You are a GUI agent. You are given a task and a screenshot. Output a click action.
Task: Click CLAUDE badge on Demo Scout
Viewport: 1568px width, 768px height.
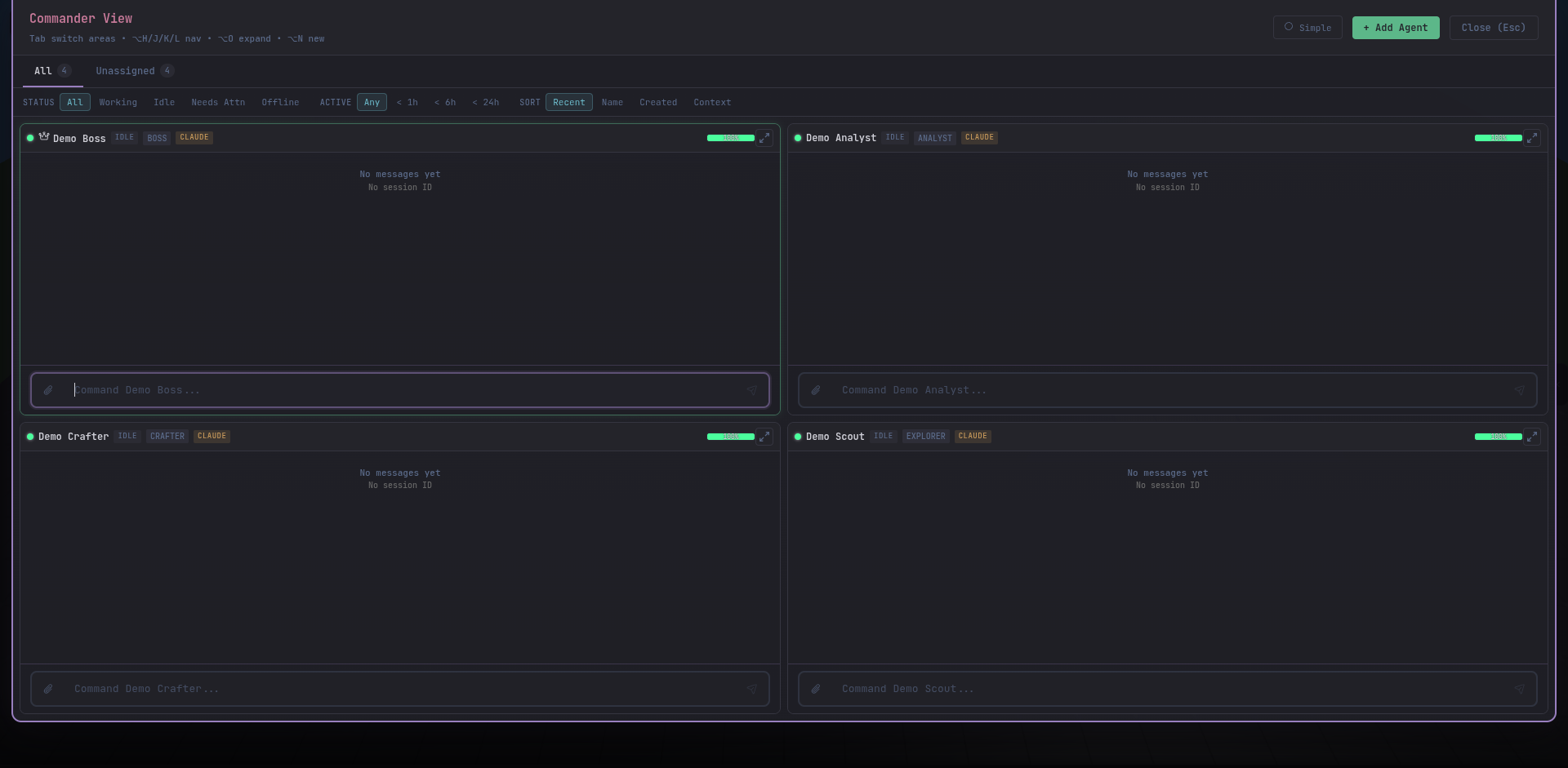click(x=973, y=437)
